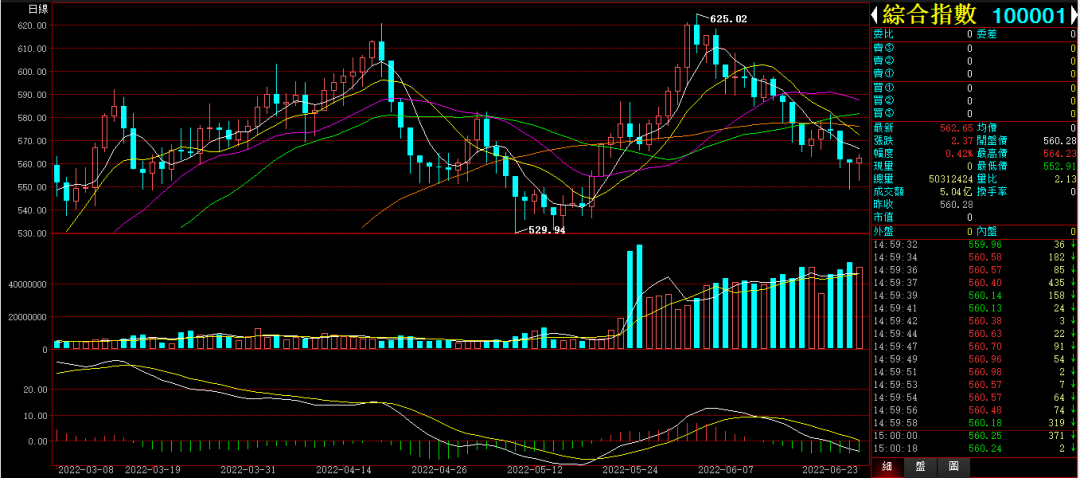
Task: Select the 14:59:49 trade row
Action: (975, 359)
